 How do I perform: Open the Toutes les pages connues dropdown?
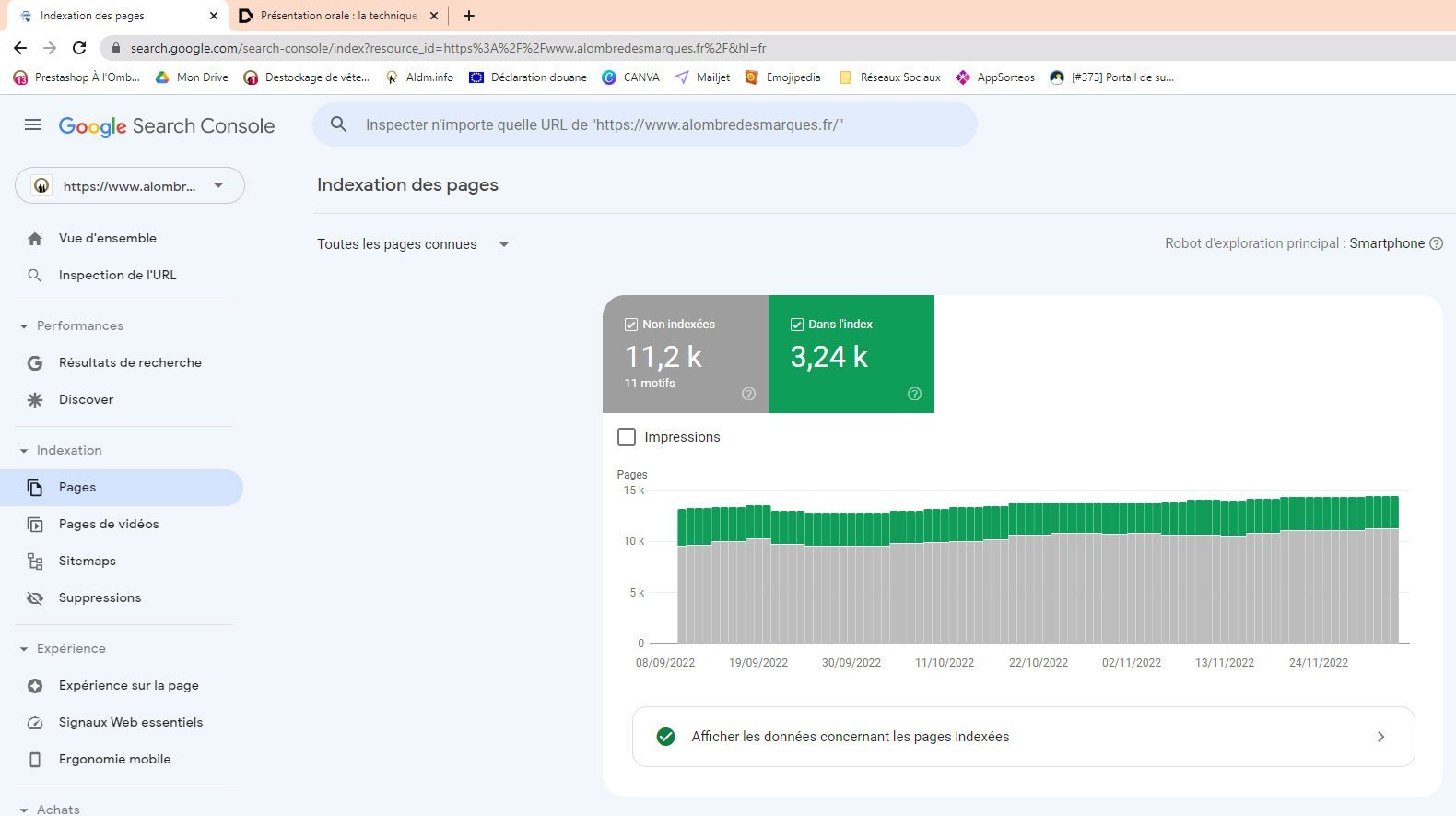(413, 244)
